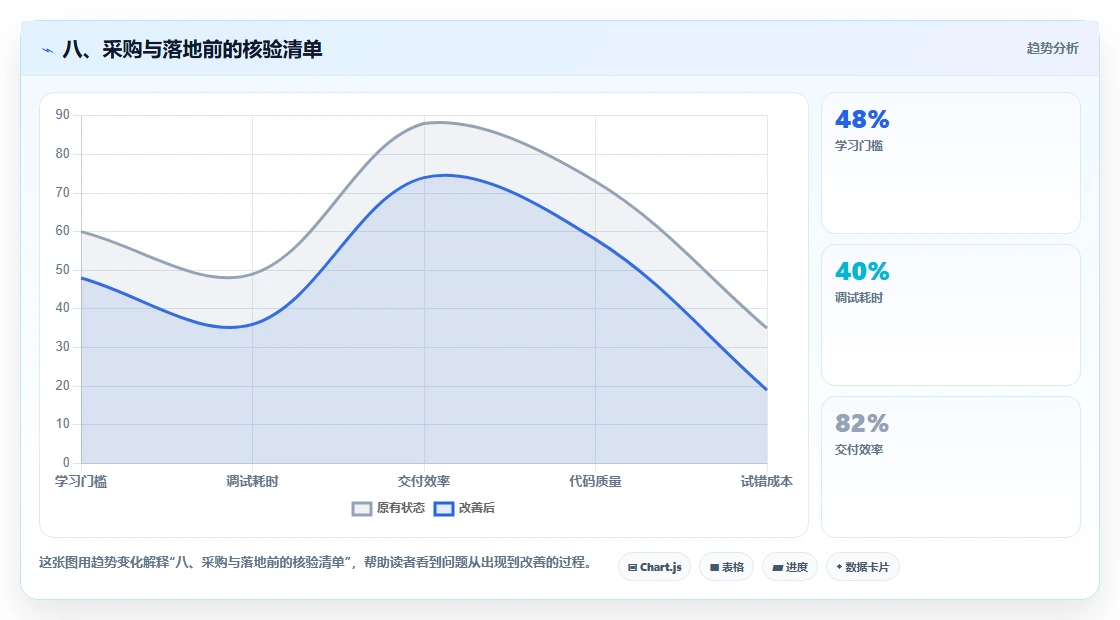This screenshot has height=620, width=1120.
Task: Click the 趋势分析 label in the header
Action: pyautogui.click(x=1052, y=49)
